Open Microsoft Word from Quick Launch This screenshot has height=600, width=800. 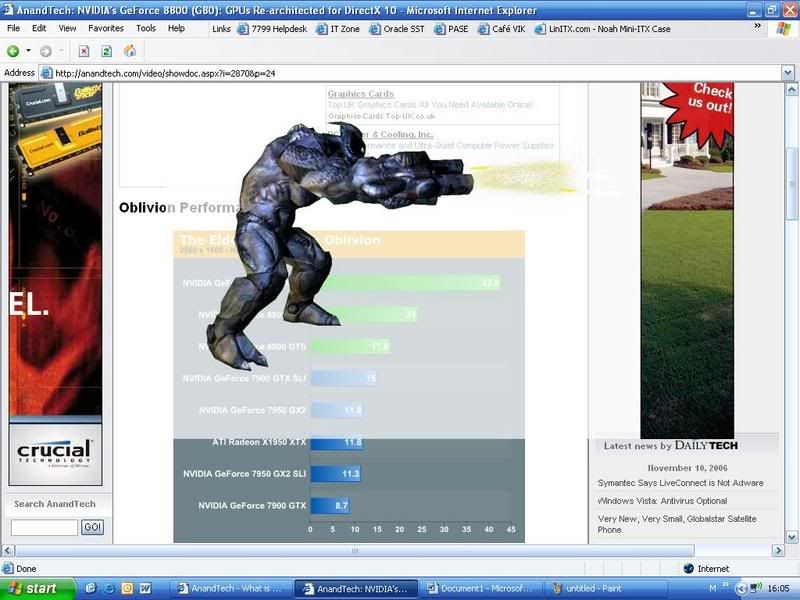click(x=145, y=588)
